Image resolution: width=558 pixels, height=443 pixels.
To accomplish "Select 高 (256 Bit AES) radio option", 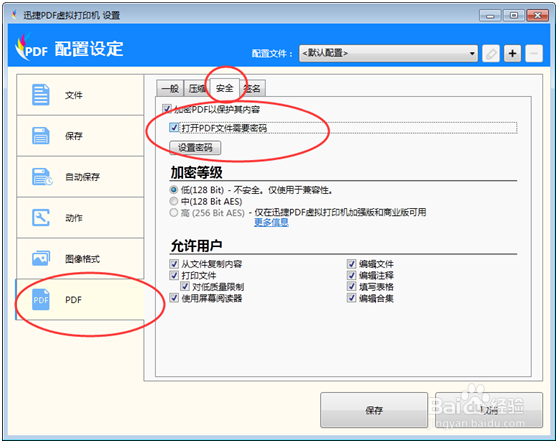I will pos(173,212).
